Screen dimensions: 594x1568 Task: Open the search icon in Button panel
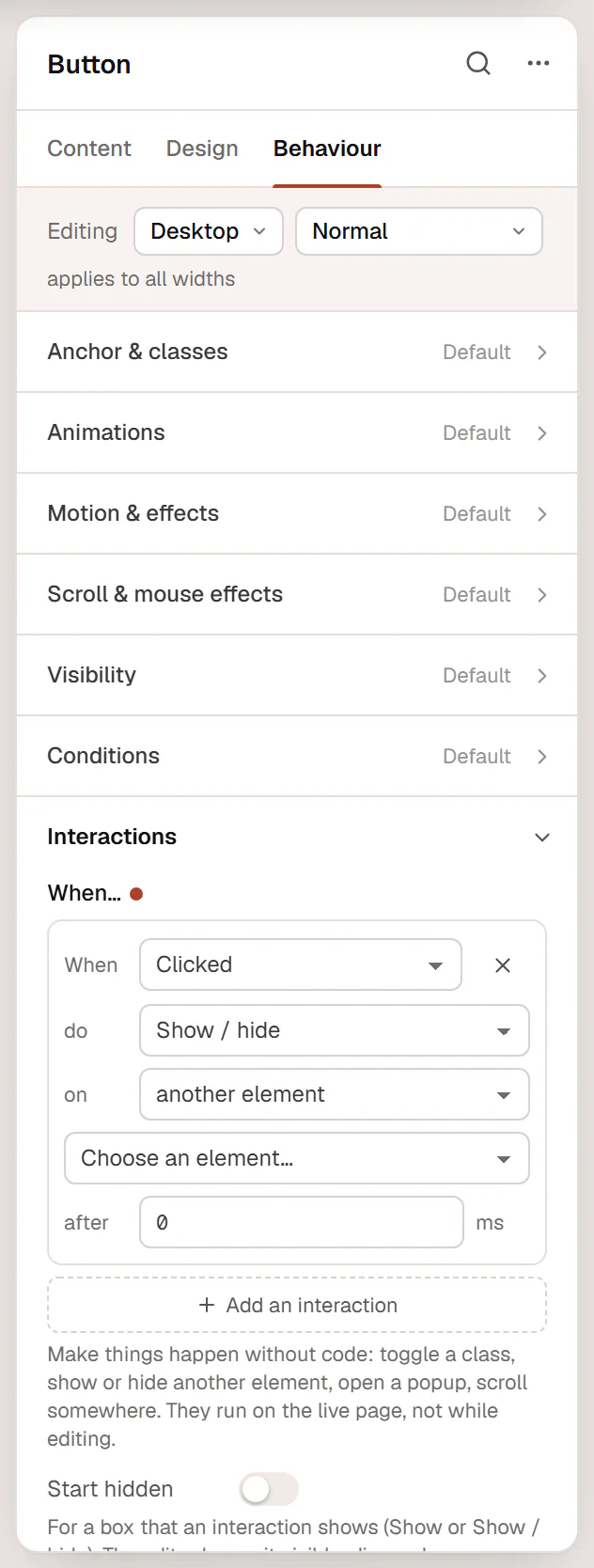pos(478,63)
